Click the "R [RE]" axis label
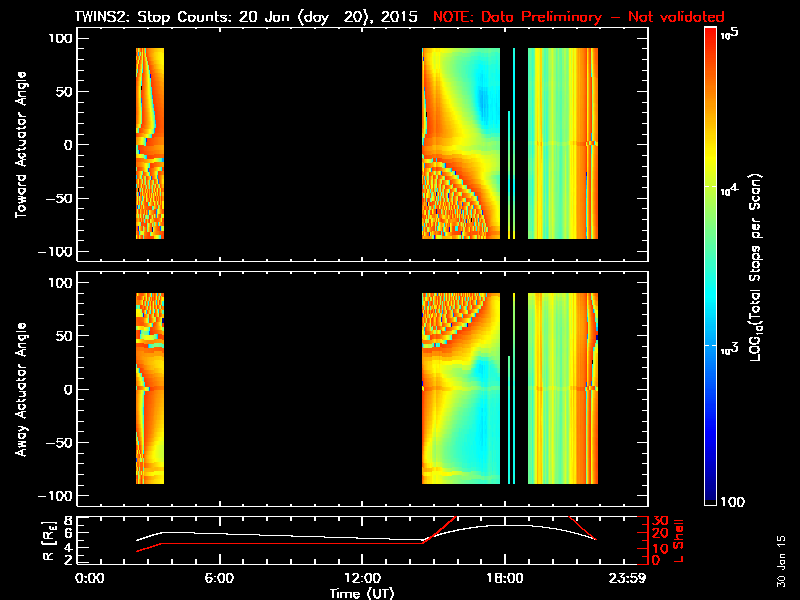800x600 pixels. click(49, 541)
